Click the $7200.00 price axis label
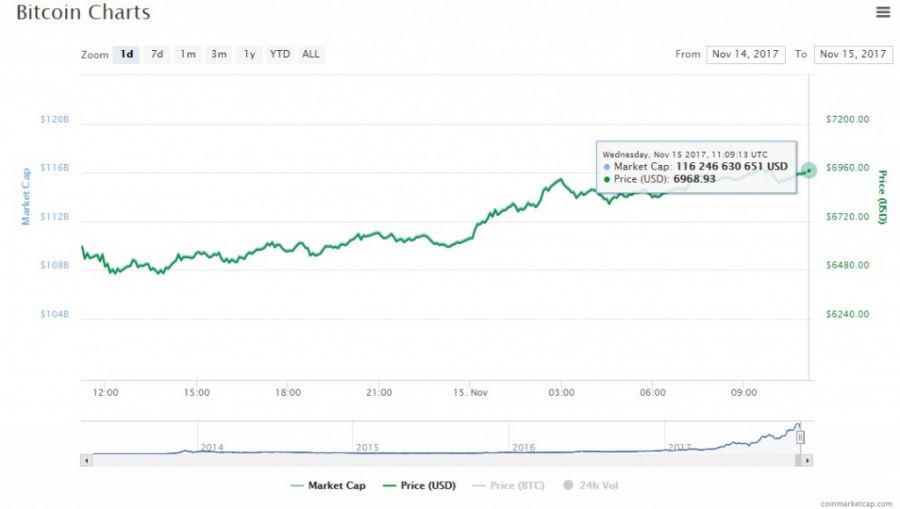The height and width of the screenshot is (509, 900). point(847,119)
